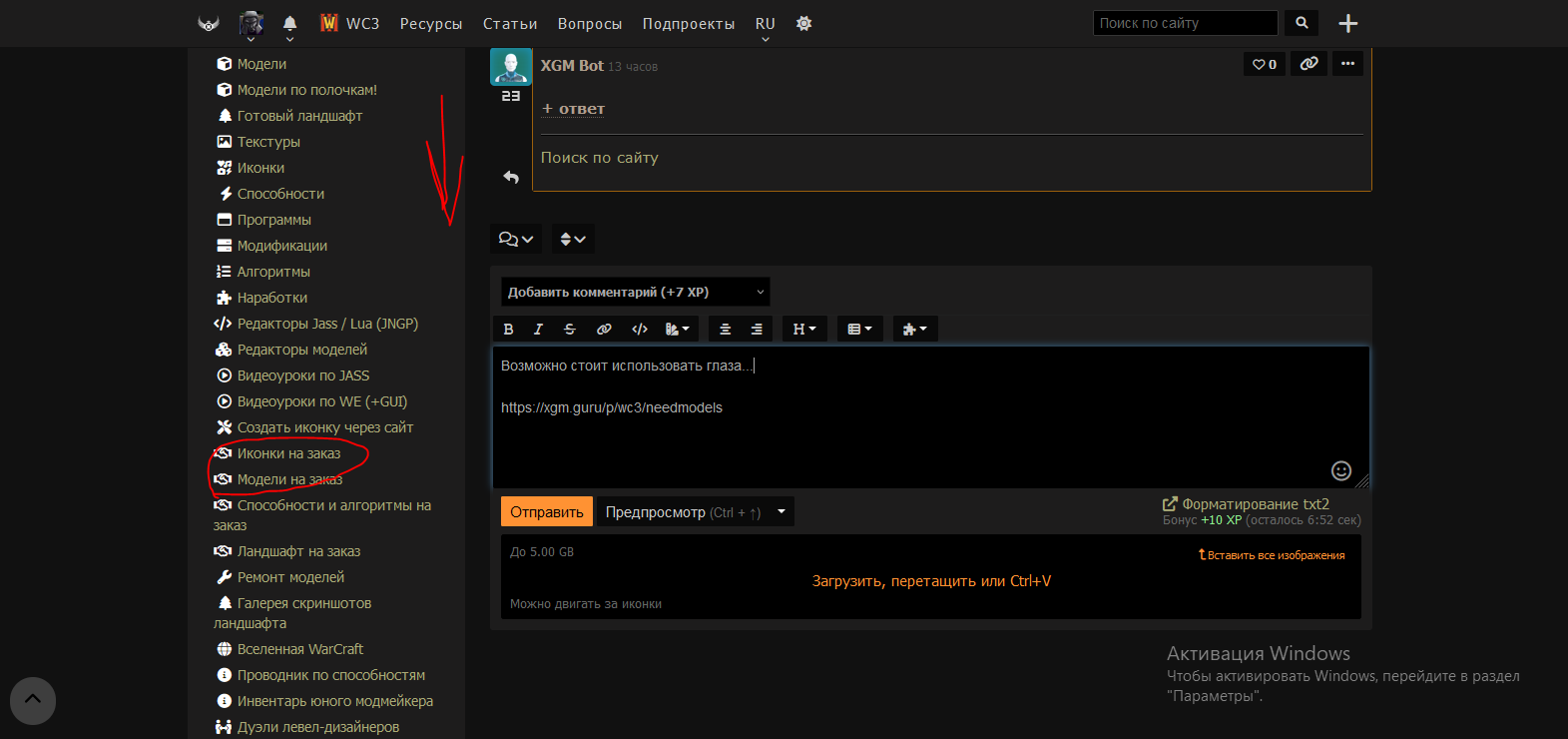The height and width of the screenshot is (739, 1568).
Task: Open the XGM home logo
Action: pyautogui.click(x=209, y=23)
